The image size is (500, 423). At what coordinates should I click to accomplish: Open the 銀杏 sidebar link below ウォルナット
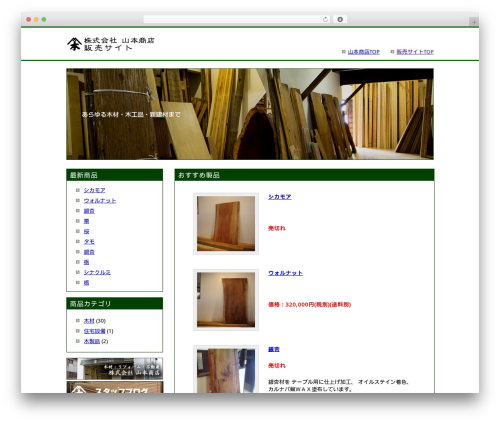pyautogui.click(x=89, y=211)
